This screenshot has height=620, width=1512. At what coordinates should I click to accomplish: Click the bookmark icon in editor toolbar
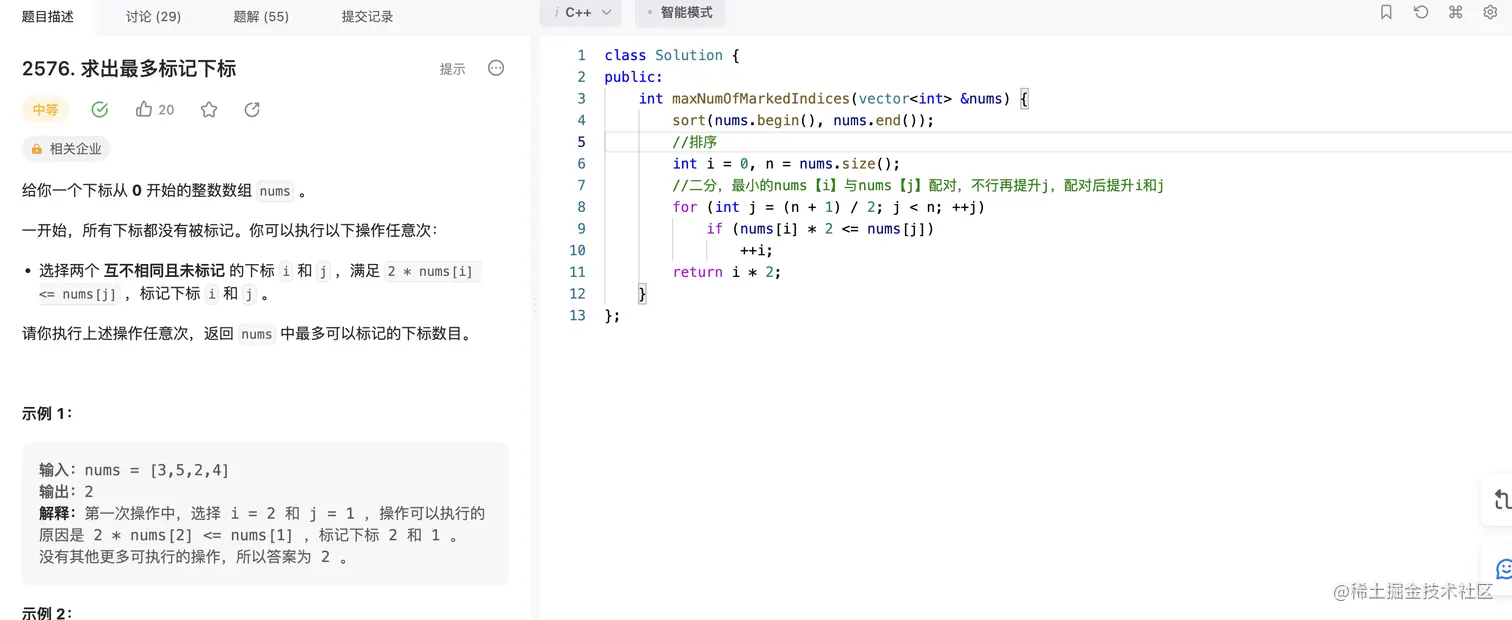[1386, 12]
